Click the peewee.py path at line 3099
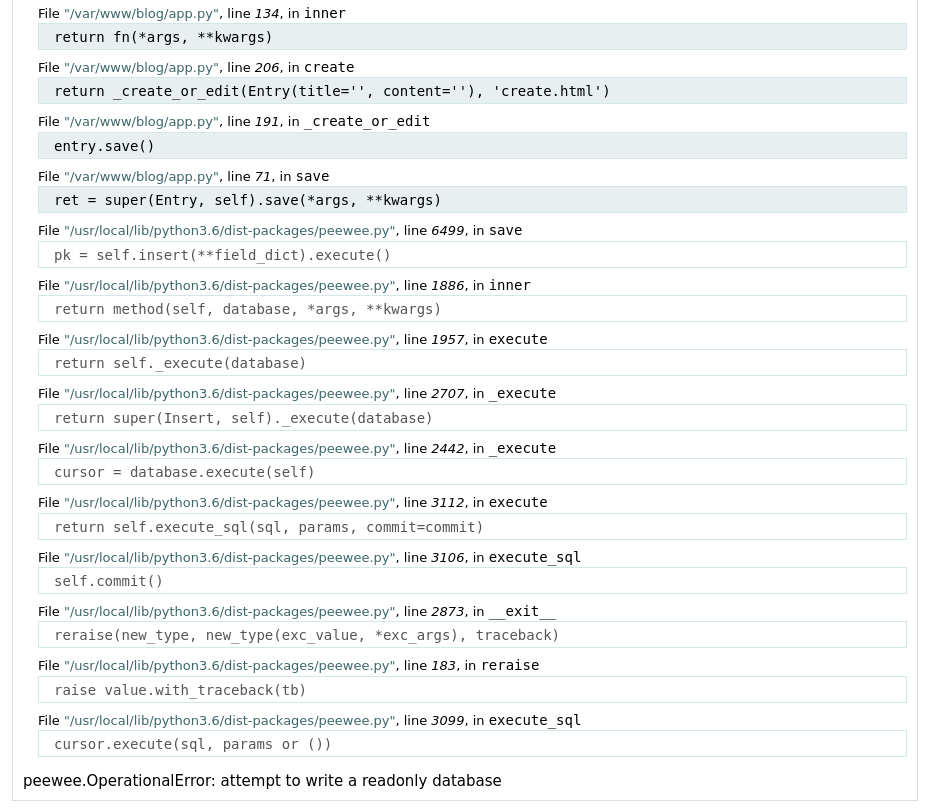 (230, 720)
